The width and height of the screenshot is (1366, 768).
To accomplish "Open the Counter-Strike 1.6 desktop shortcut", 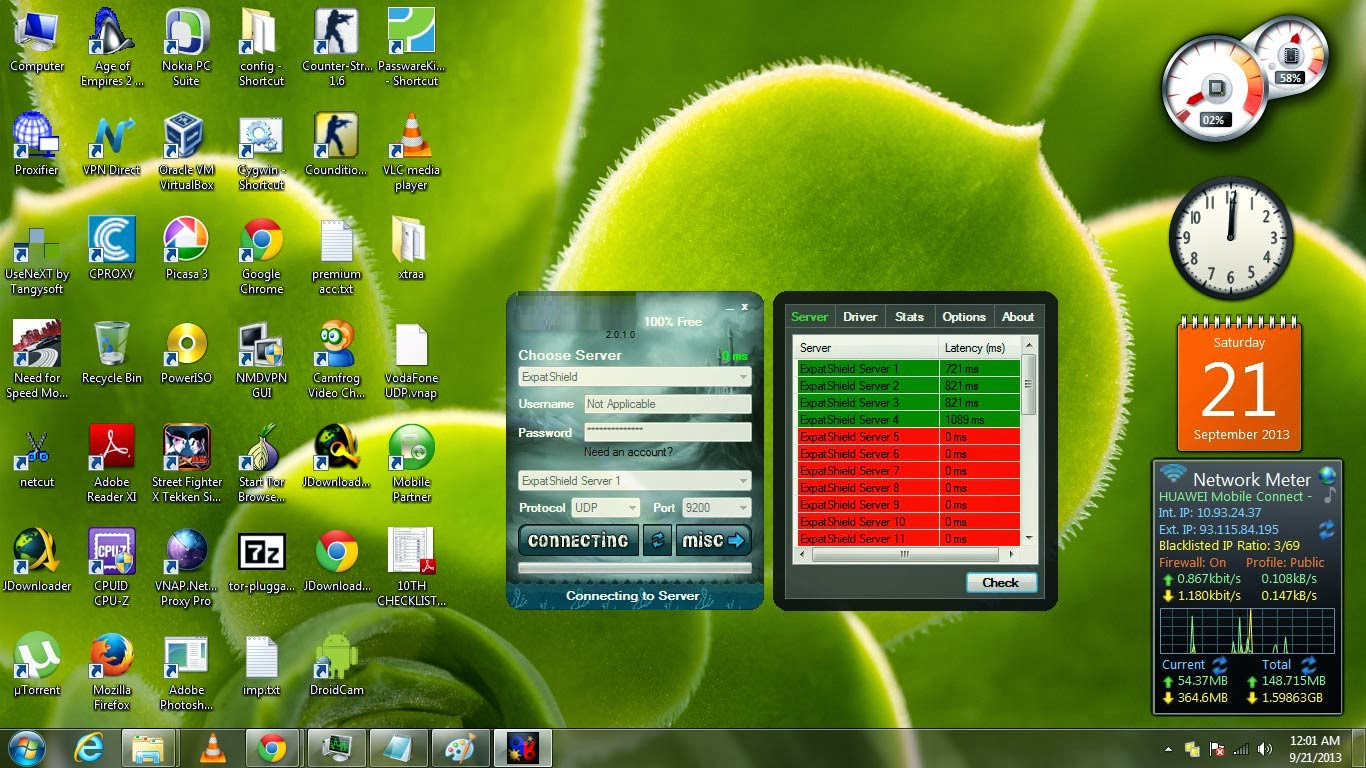I will click(x=336, y=47).
